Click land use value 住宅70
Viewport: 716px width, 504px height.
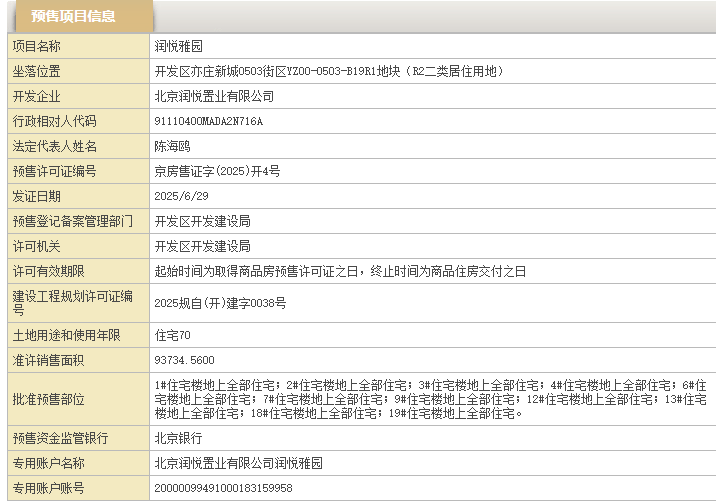tap(172, 335)
